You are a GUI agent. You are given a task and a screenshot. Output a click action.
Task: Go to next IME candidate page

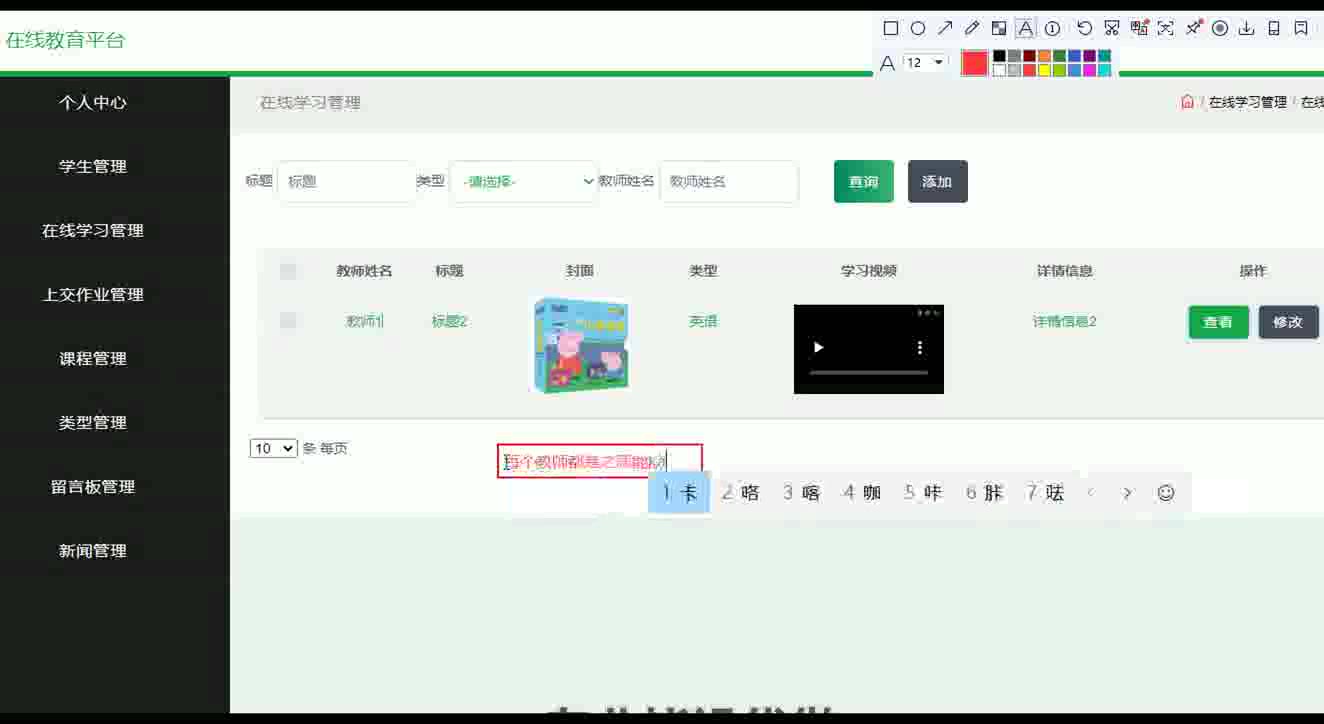1128,493
